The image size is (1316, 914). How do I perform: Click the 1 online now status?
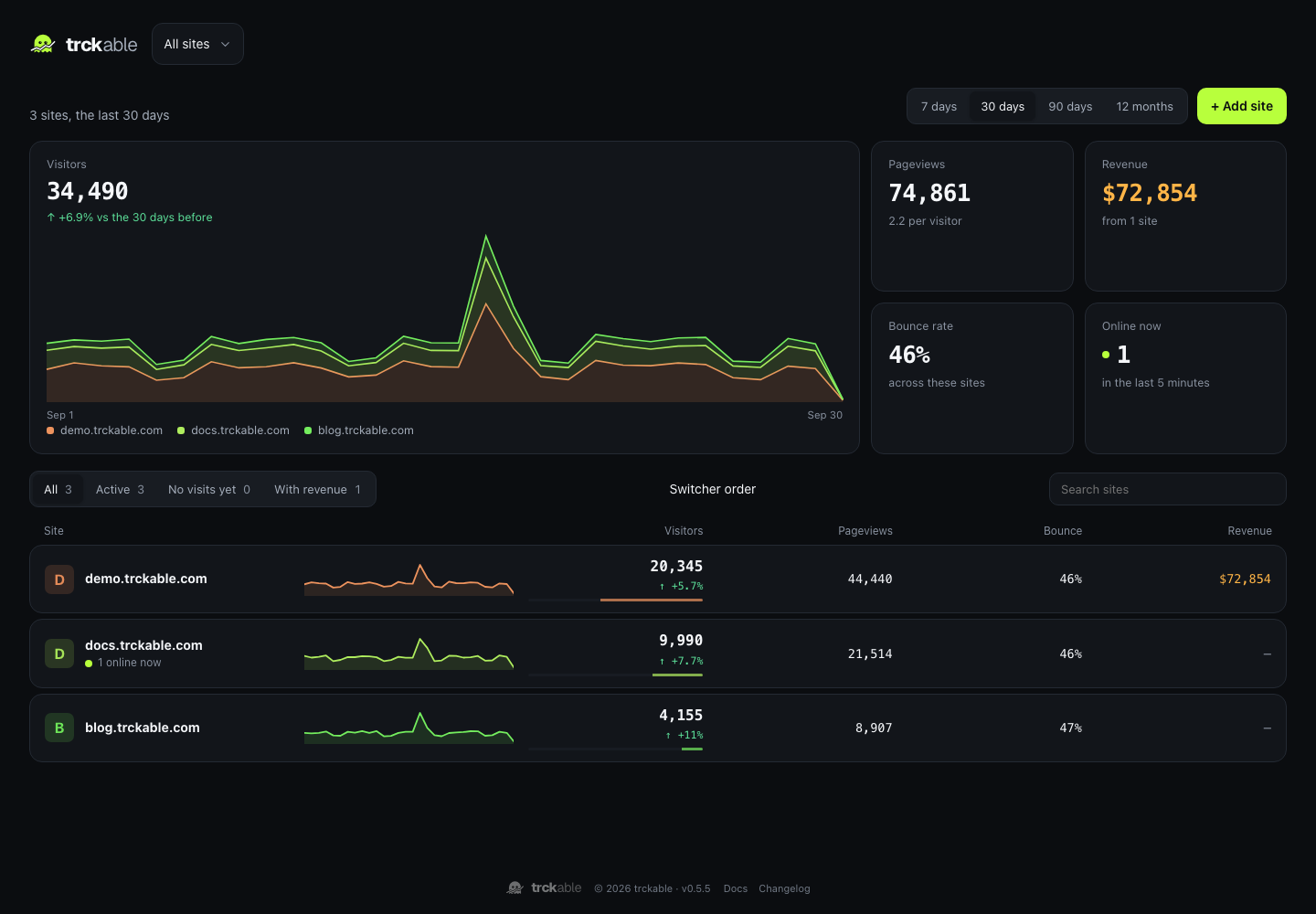click(123, 663)
